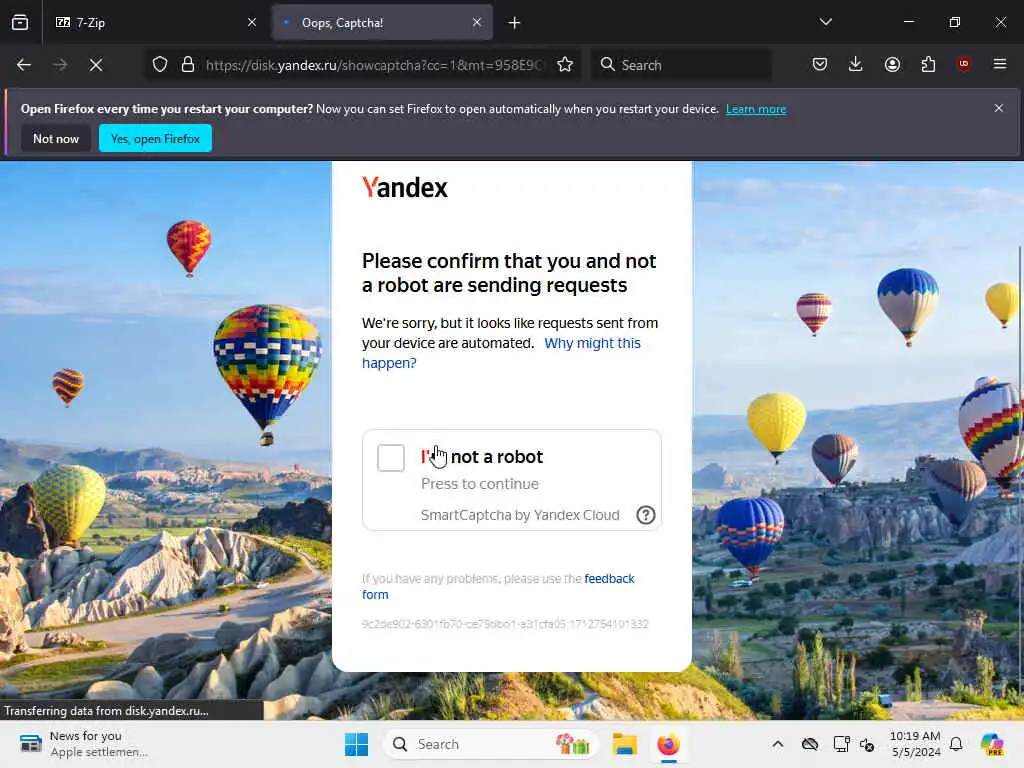Focus the Firefox toolbar Search box
This screenshot has width=1024, height=768.
coord(680,65)
